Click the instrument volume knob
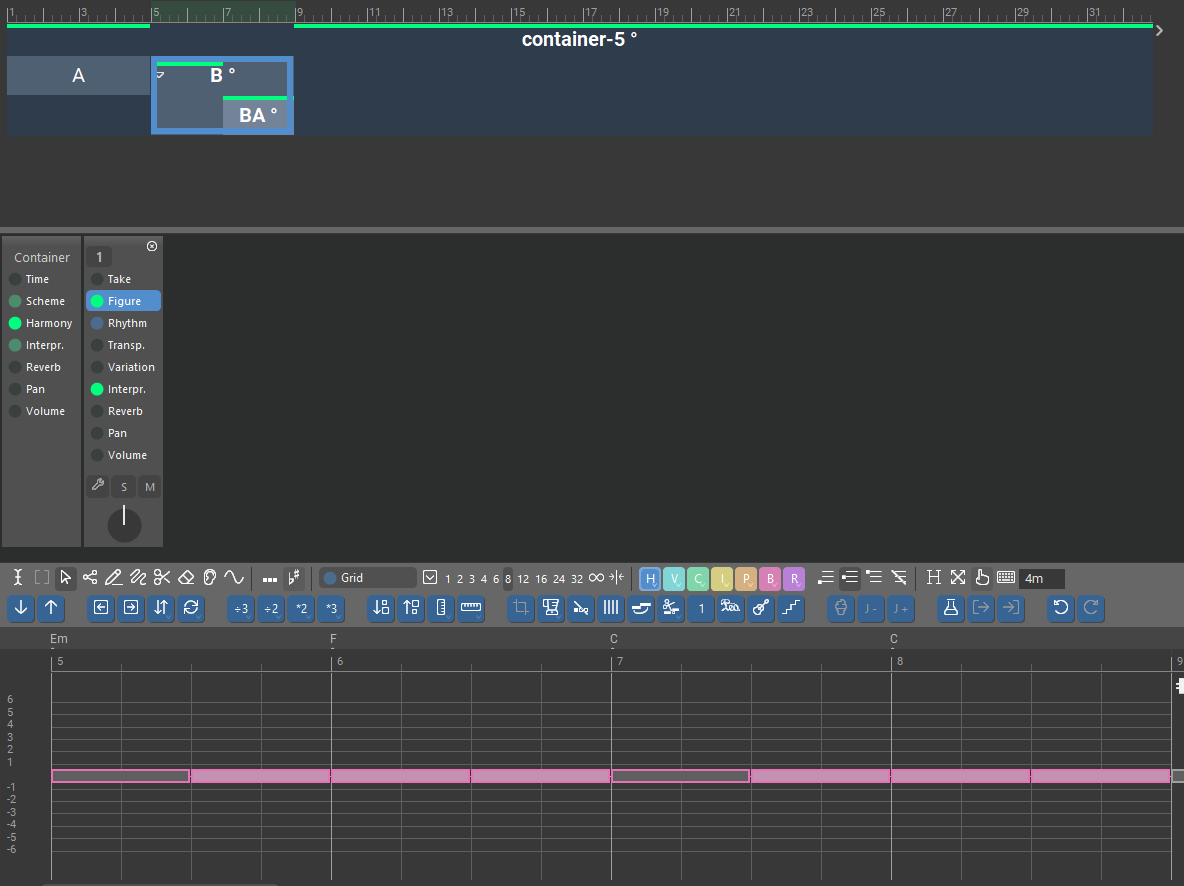Image resolution: width=1184 pixels, height=886 pixels. coord(124,524)
